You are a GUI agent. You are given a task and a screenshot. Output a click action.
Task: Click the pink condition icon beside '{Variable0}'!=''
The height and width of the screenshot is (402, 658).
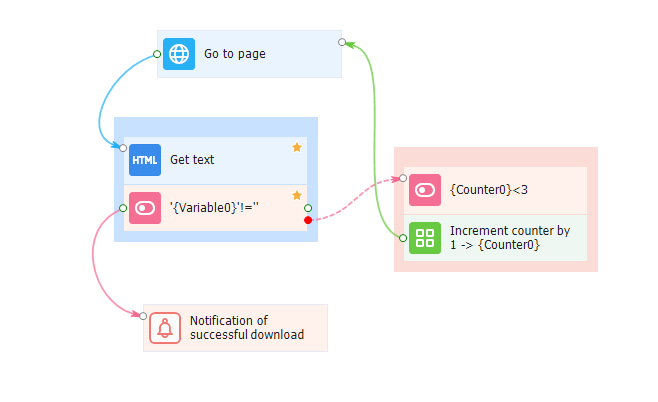(145, 208)
